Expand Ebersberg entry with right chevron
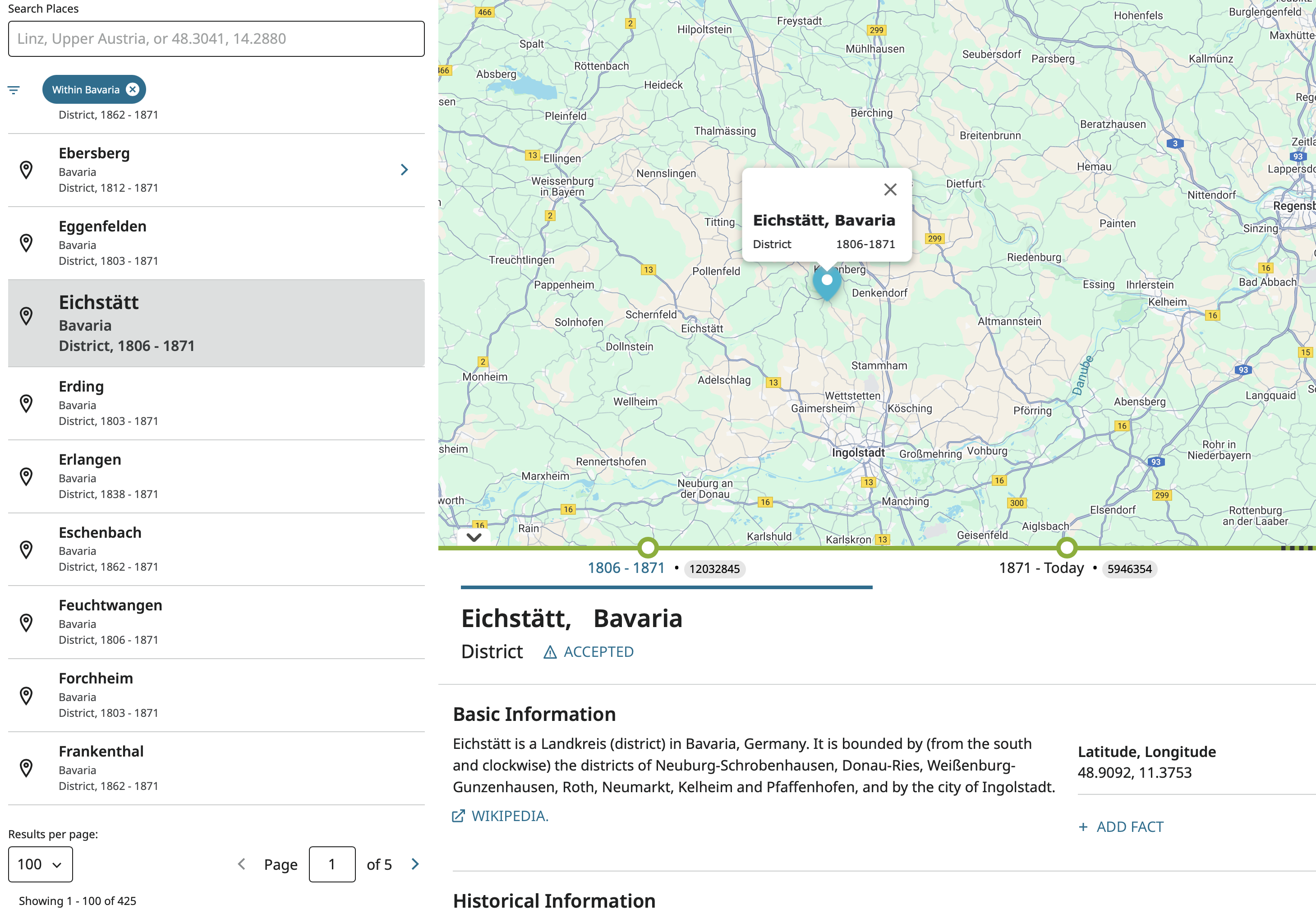1316x914 pixels. (404, 170)
